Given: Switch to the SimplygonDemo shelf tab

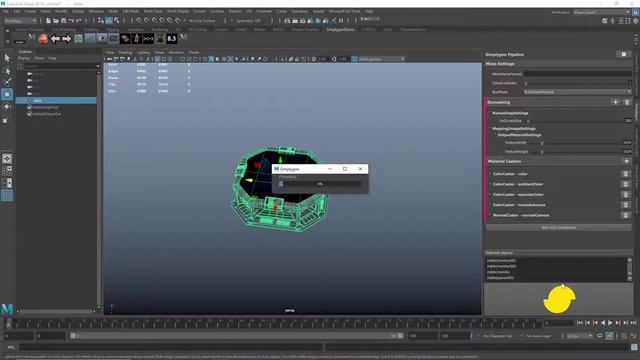Looking at the screenshot, I should [x=340, y=30].
